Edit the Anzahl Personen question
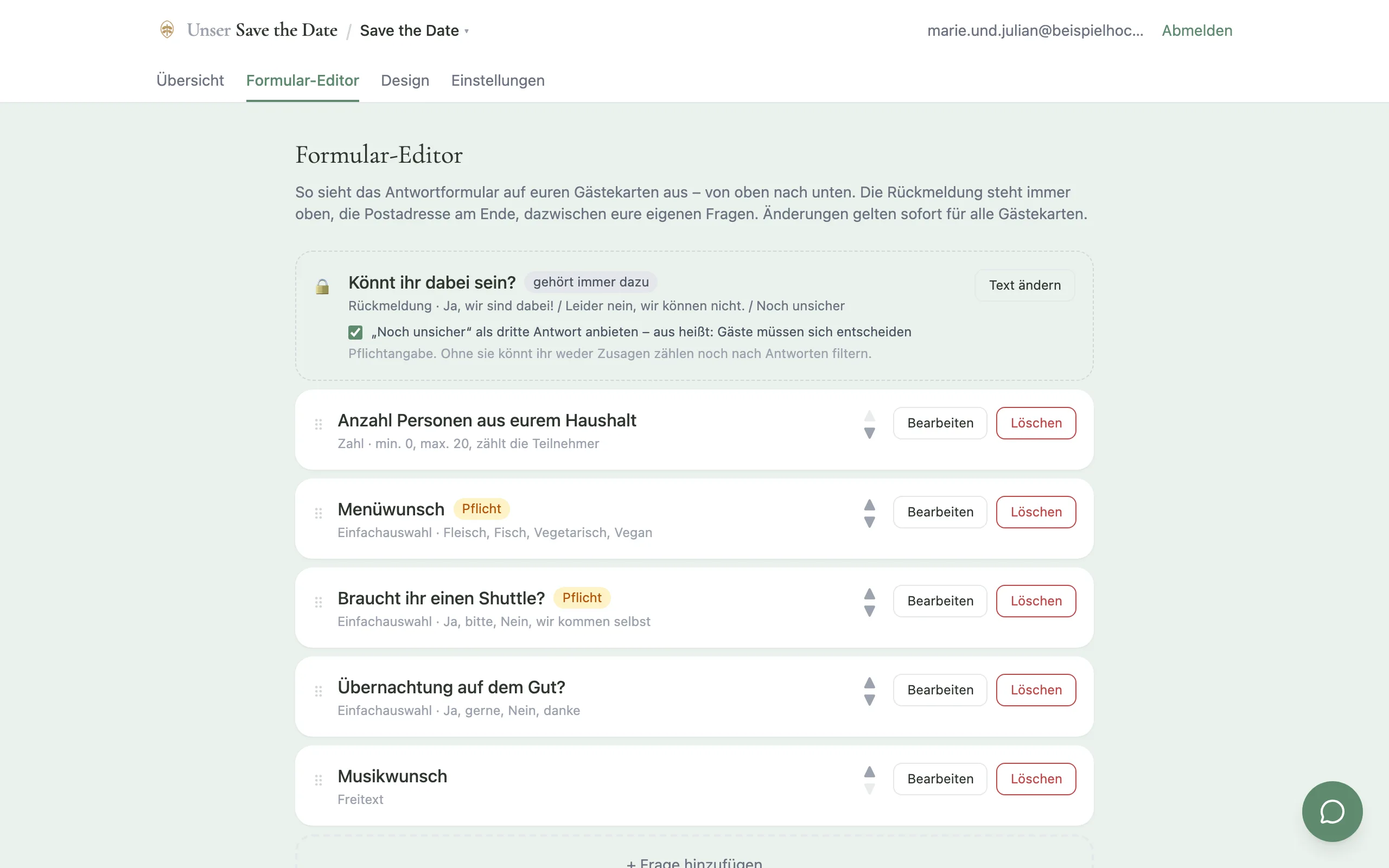 [x=940, y=423]
